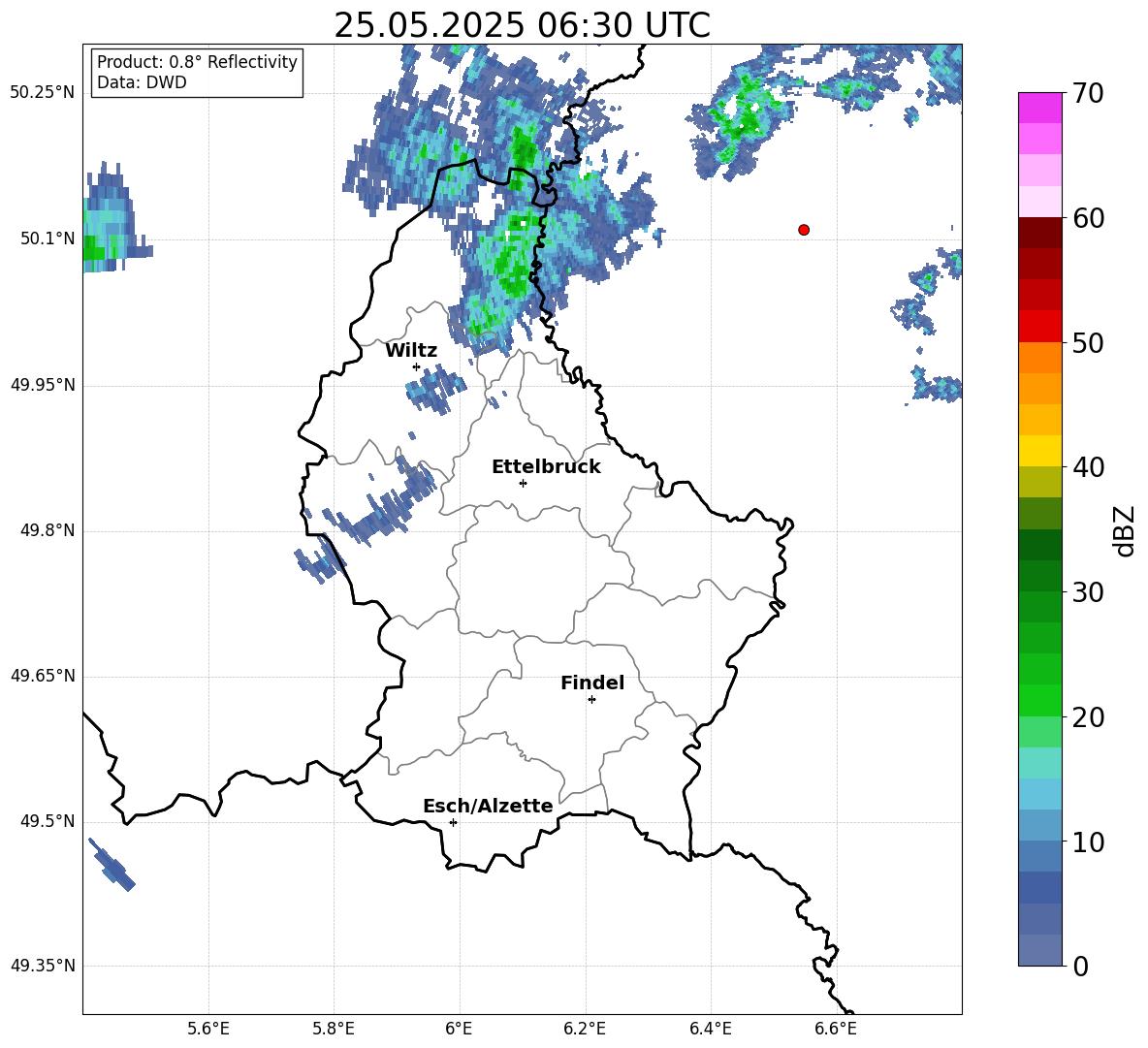Click the magenta top colorbar segment
The width and height of the screenshot is (1148, 1048).
tap(1040, 108)
